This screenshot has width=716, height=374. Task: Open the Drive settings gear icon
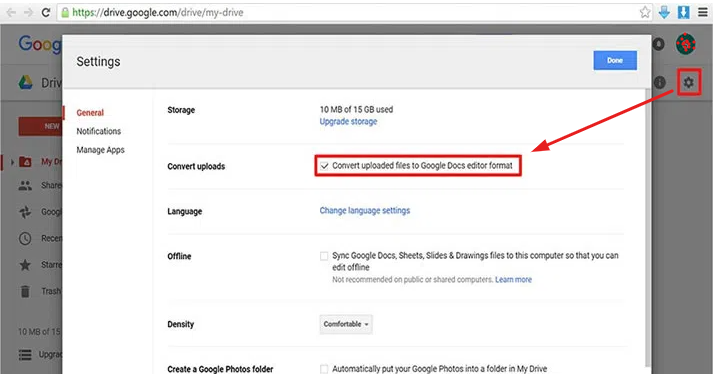pyautogui.click(x=688, y=83)
